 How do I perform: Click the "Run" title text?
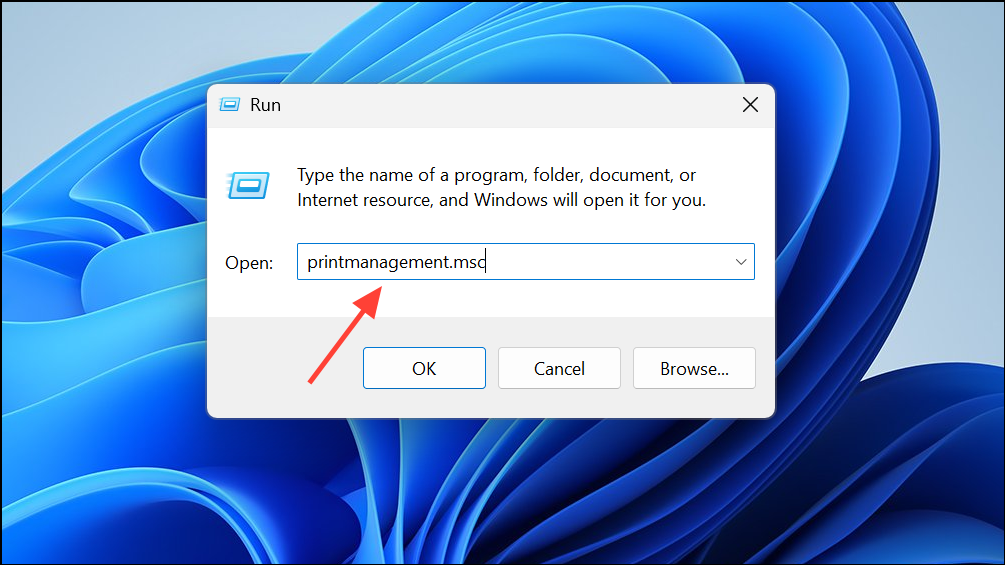[265, 104]
